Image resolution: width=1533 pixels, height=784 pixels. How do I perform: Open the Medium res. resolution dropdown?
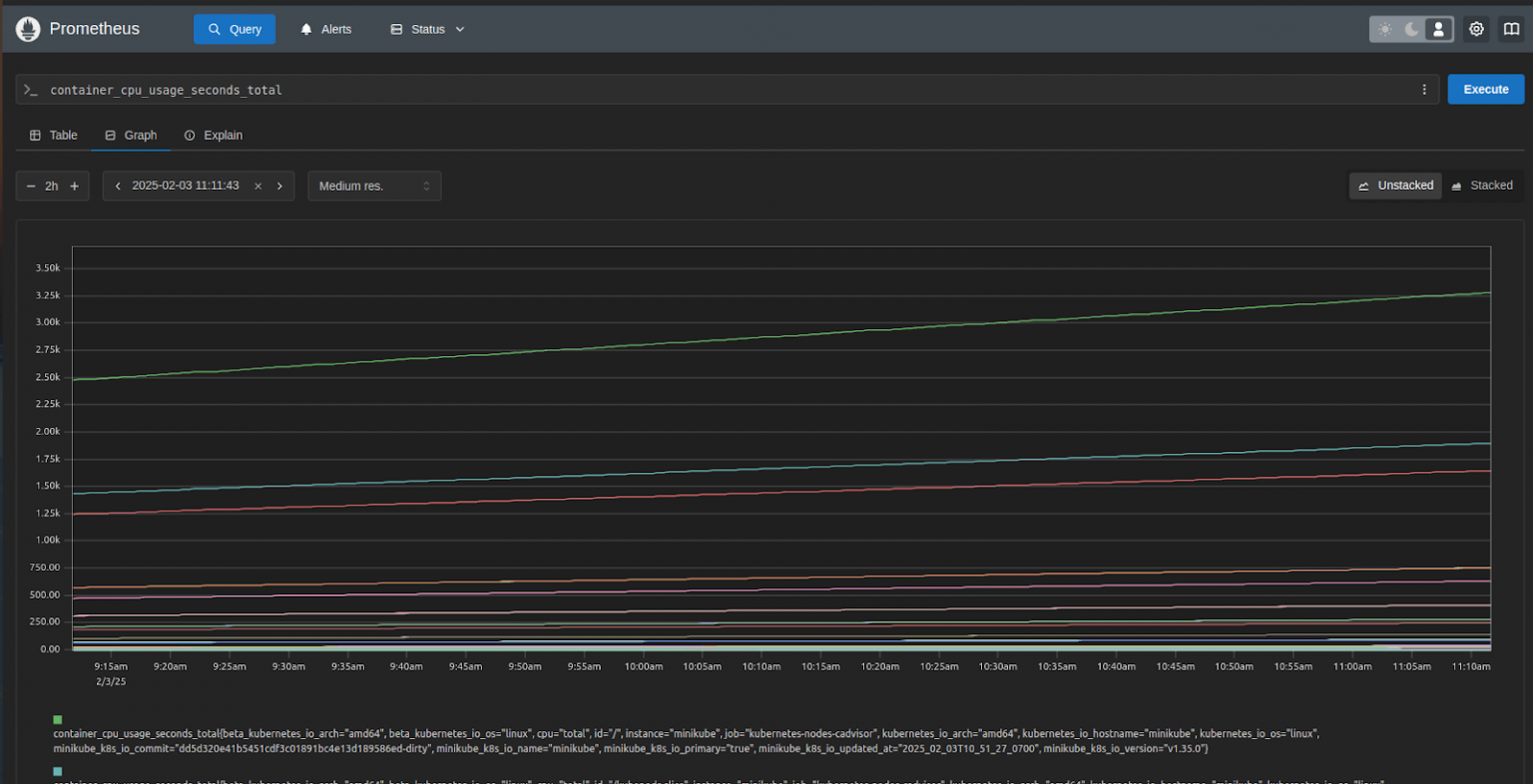coord(374,186)
